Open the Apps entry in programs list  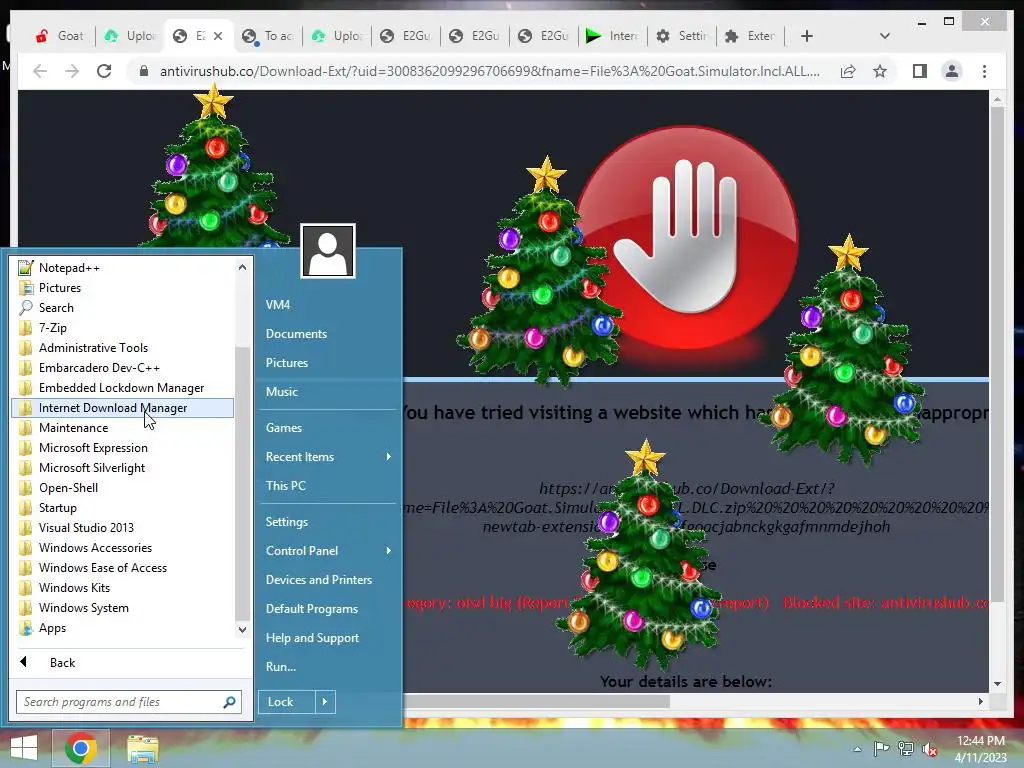click(123, 628)
